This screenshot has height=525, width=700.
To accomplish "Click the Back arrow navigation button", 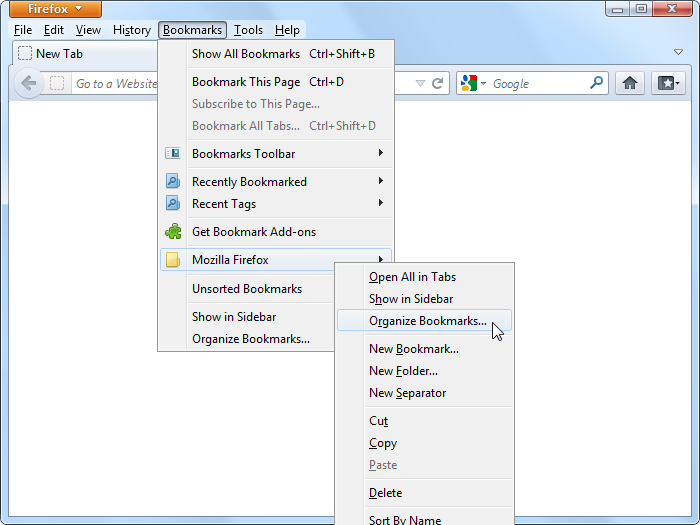I will (x=28, y=84).
